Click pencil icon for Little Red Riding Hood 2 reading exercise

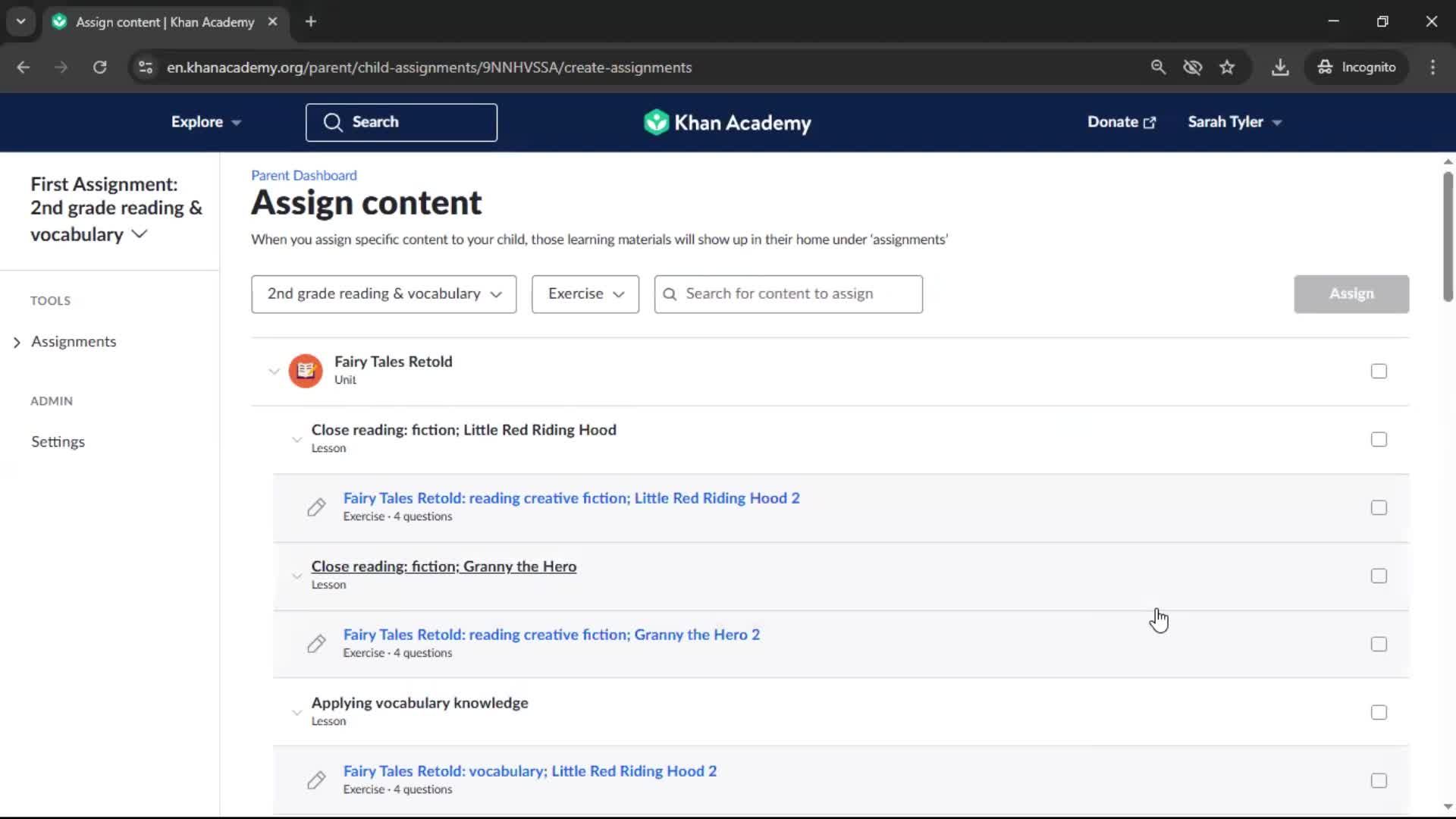pyautogui.click(x=316, y=507)
